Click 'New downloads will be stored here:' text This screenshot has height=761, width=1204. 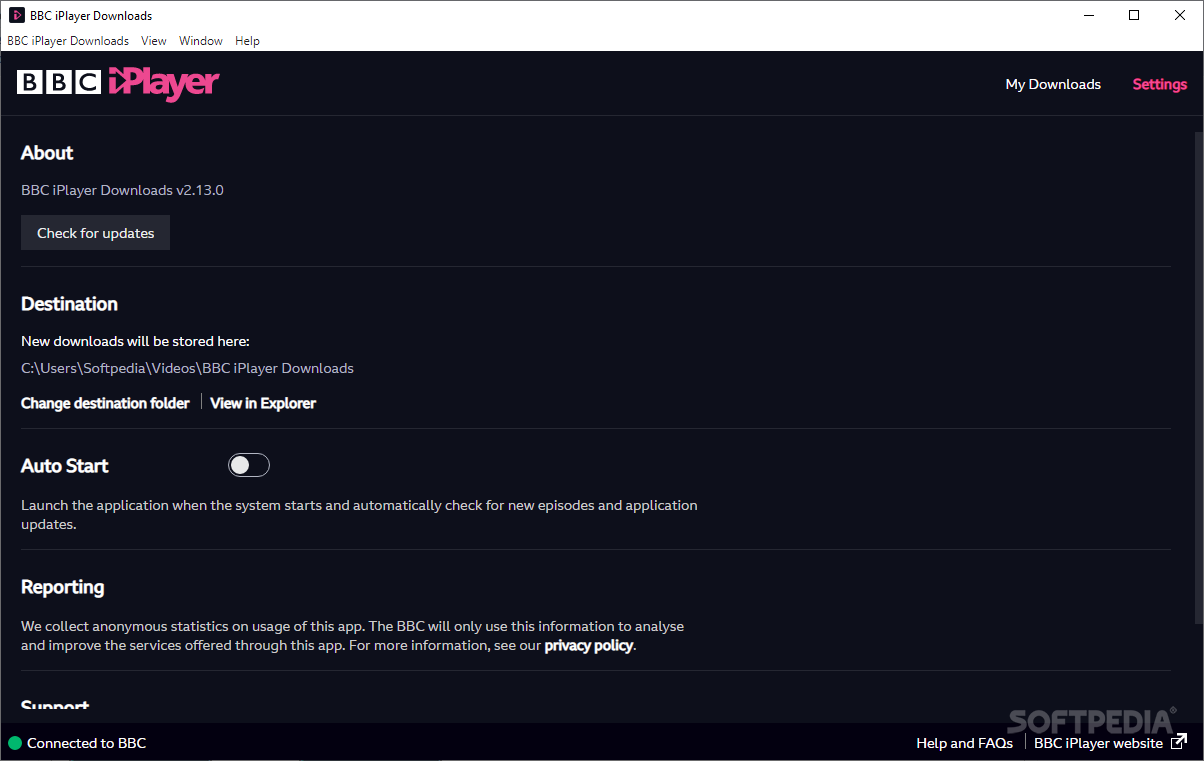135,341
